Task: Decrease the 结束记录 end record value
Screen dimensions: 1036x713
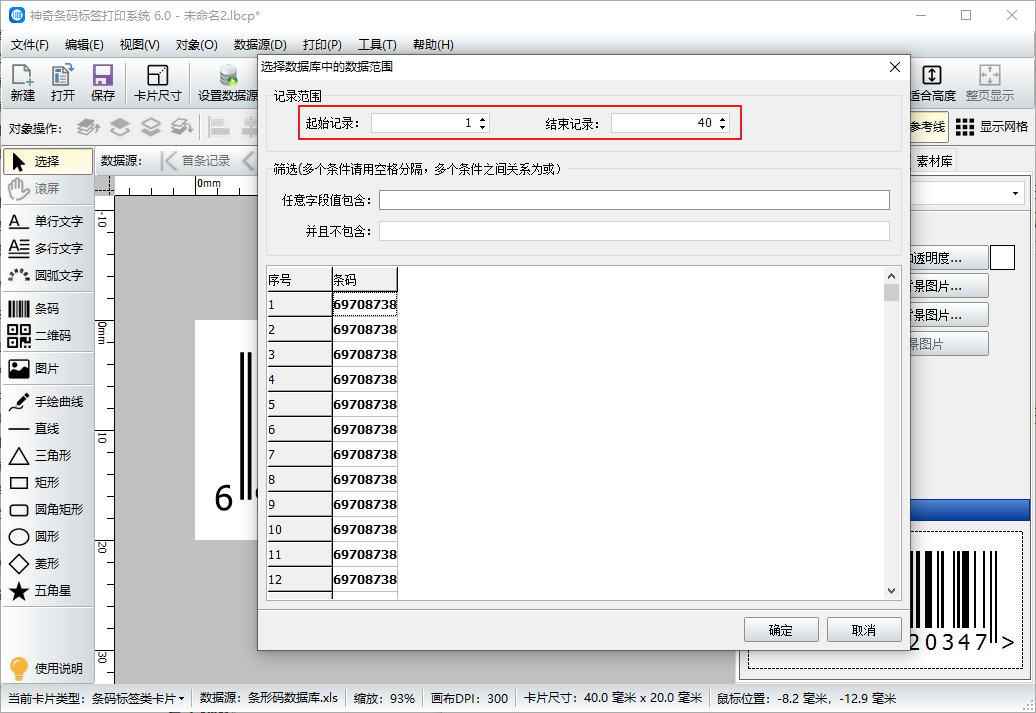Action: point(722,127)
